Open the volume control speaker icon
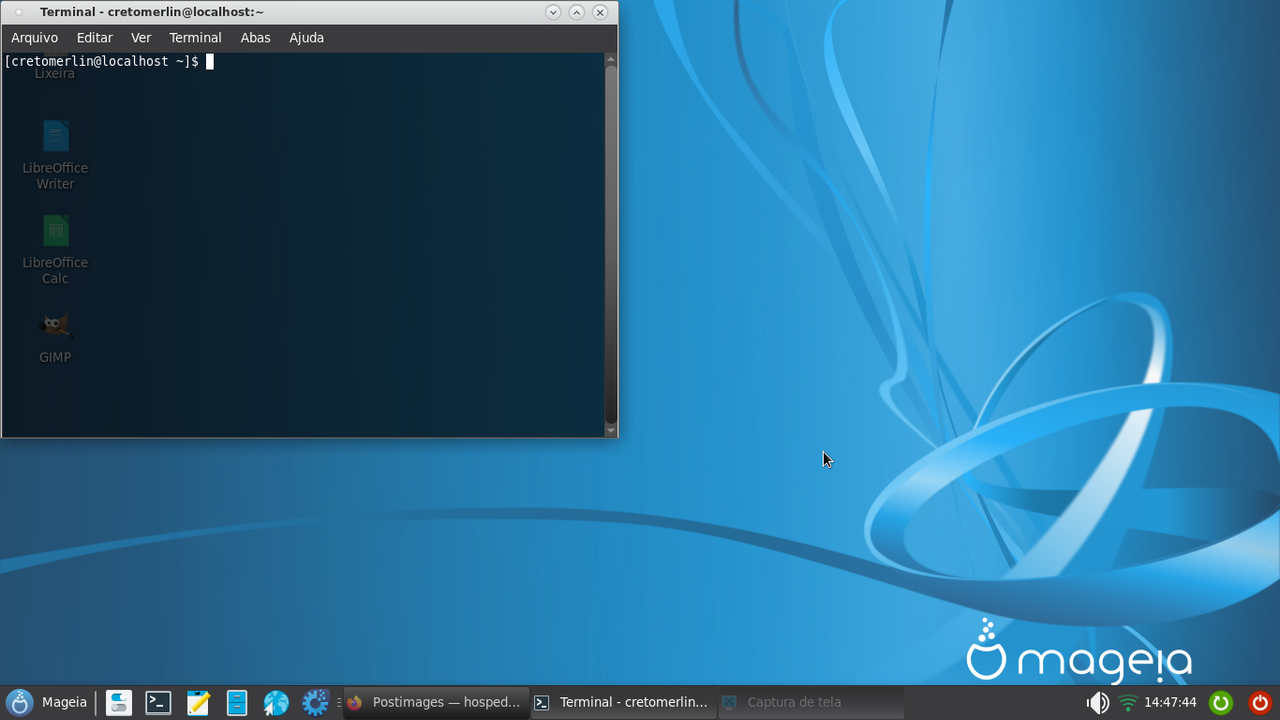This screenshot has height=720, width=1280. coord(1098,703)
